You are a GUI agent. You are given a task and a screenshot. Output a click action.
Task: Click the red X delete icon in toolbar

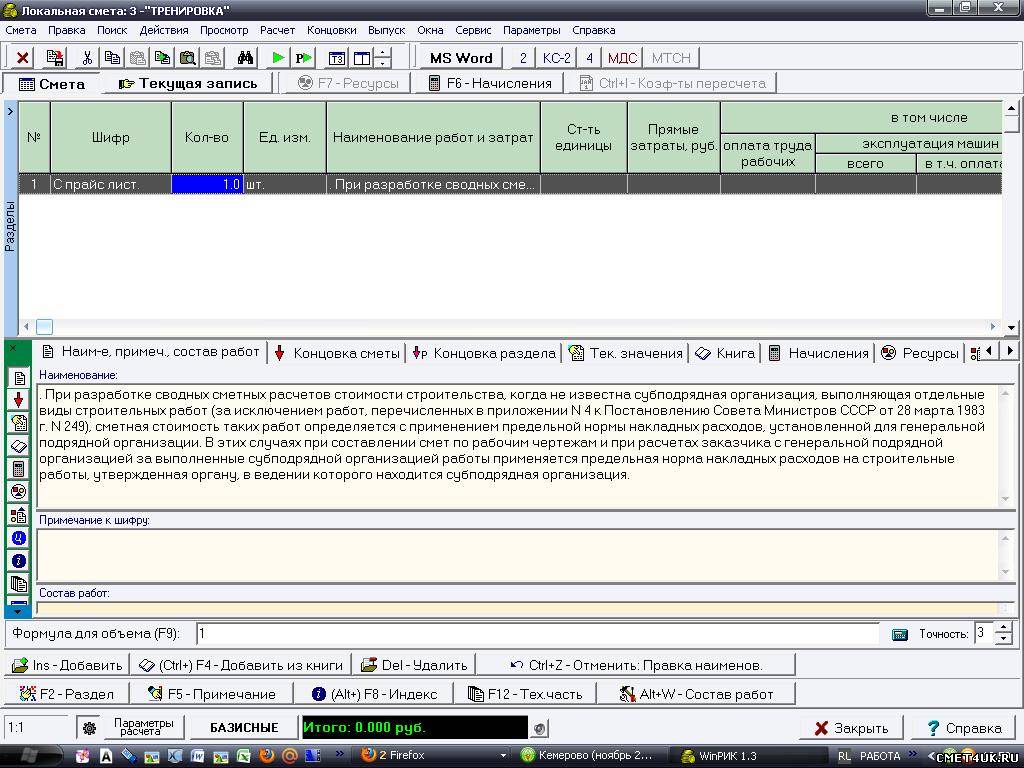coord(22,58)
